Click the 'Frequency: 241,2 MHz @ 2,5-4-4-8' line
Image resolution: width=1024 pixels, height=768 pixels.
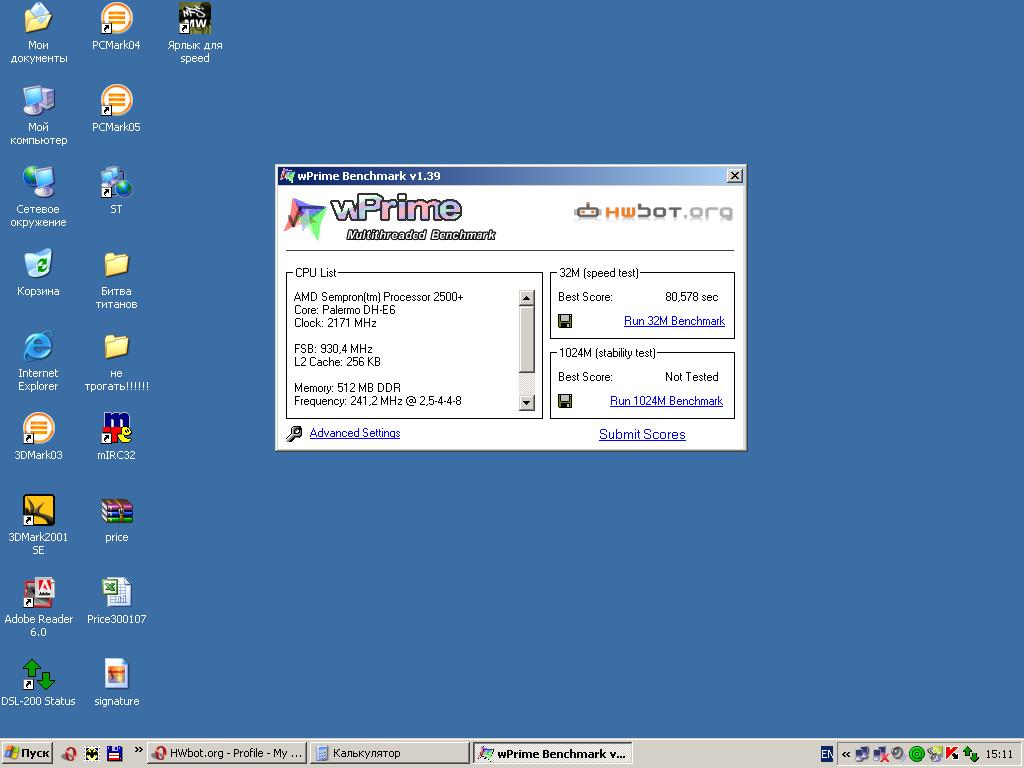tap(377, 400)
